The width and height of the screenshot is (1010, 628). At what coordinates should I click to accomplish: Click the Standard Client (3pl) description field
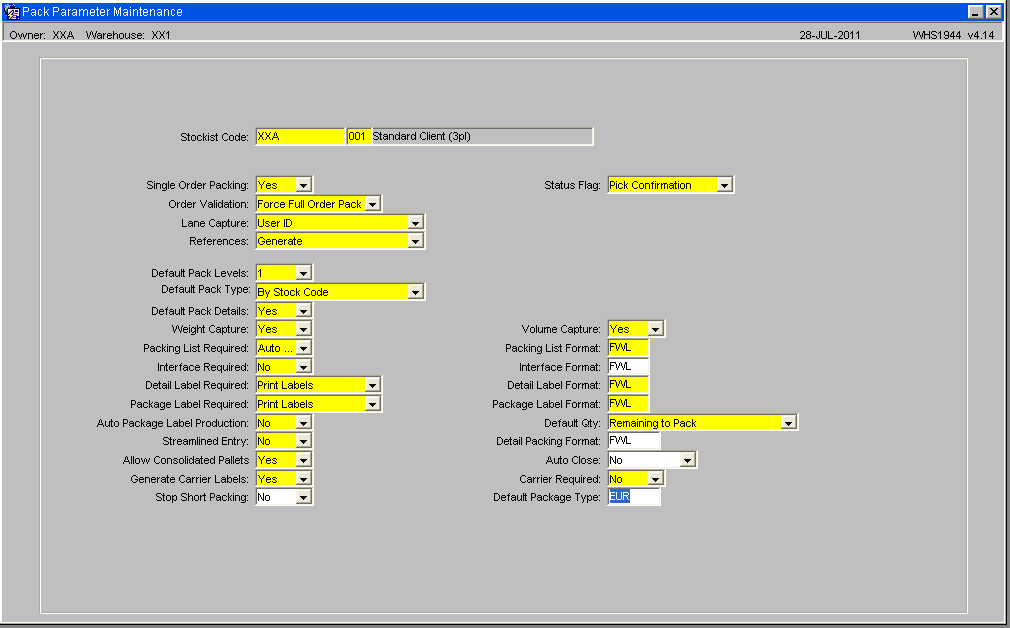482,137
